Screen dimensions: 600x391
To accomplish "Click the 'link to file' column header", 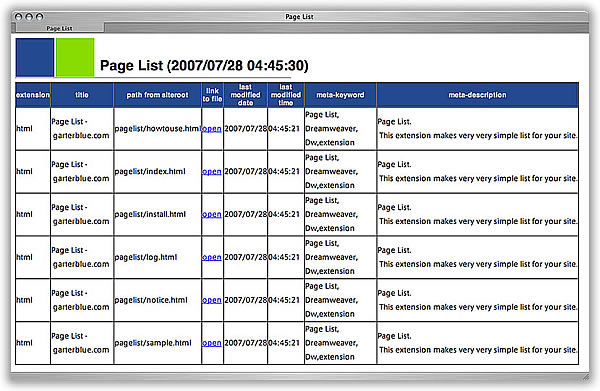I will 212,95.
